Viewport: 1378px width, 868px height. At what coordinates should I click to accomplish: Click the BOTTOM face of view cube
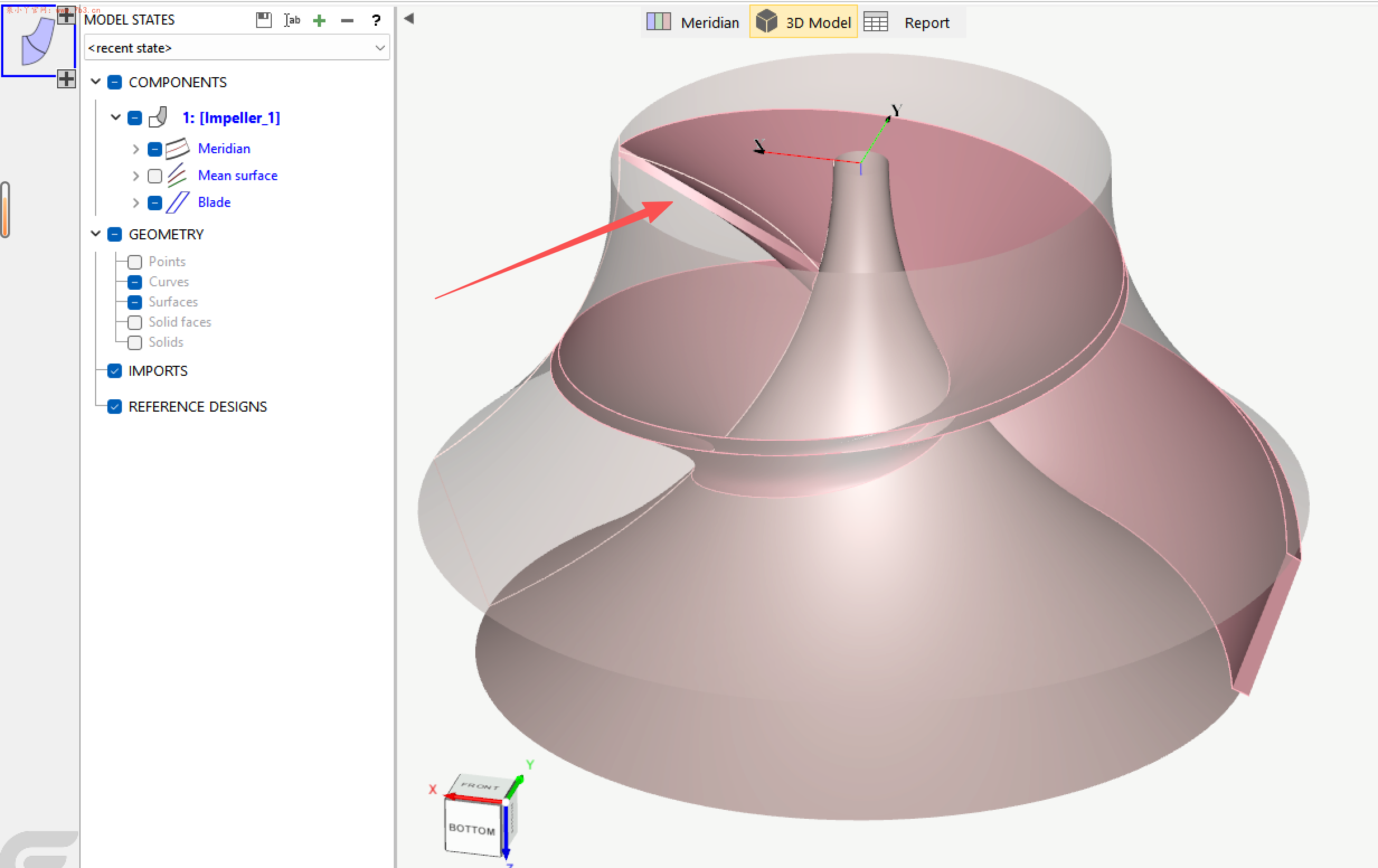pos(472,829)
